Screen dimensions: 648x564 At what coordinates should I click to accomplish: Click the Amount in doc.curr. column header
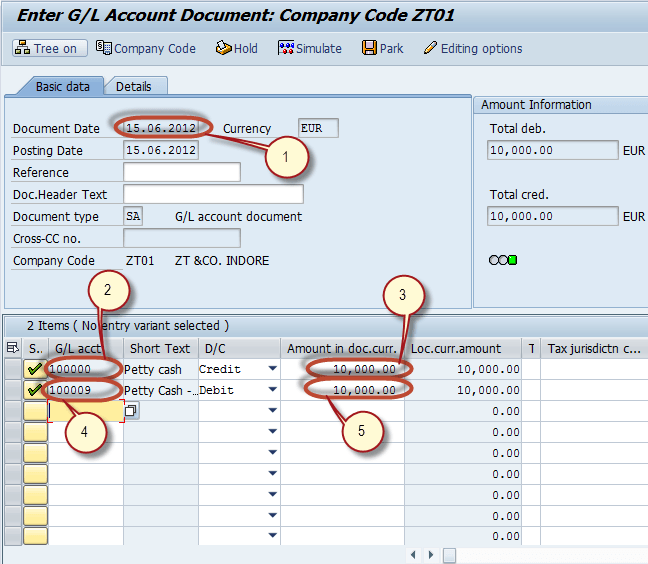coord(344,348)
